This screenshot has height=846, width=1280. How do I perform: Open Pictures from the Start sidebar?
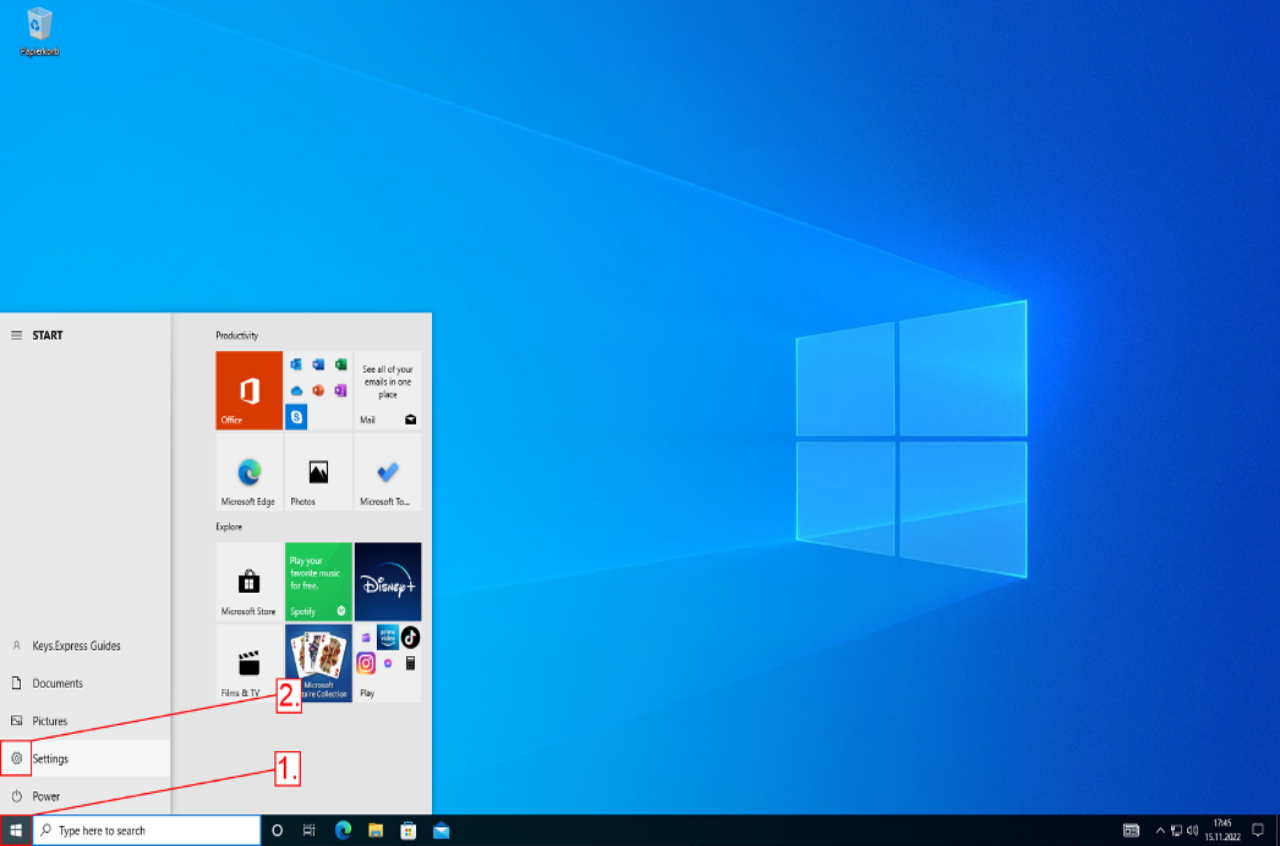[x=50, y=721]
